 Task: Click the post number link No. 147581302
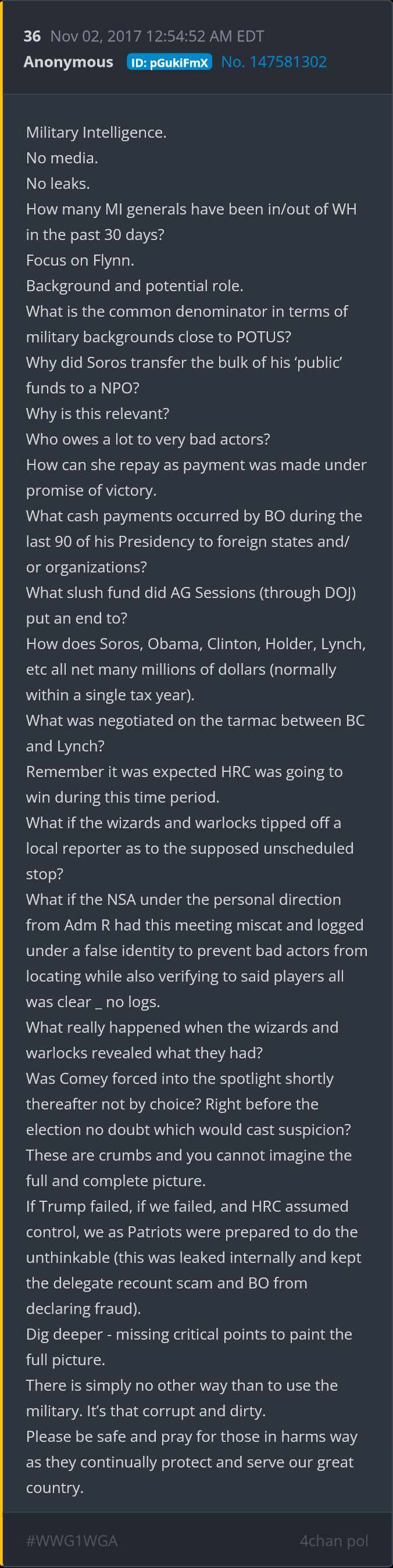click(274, 62)
